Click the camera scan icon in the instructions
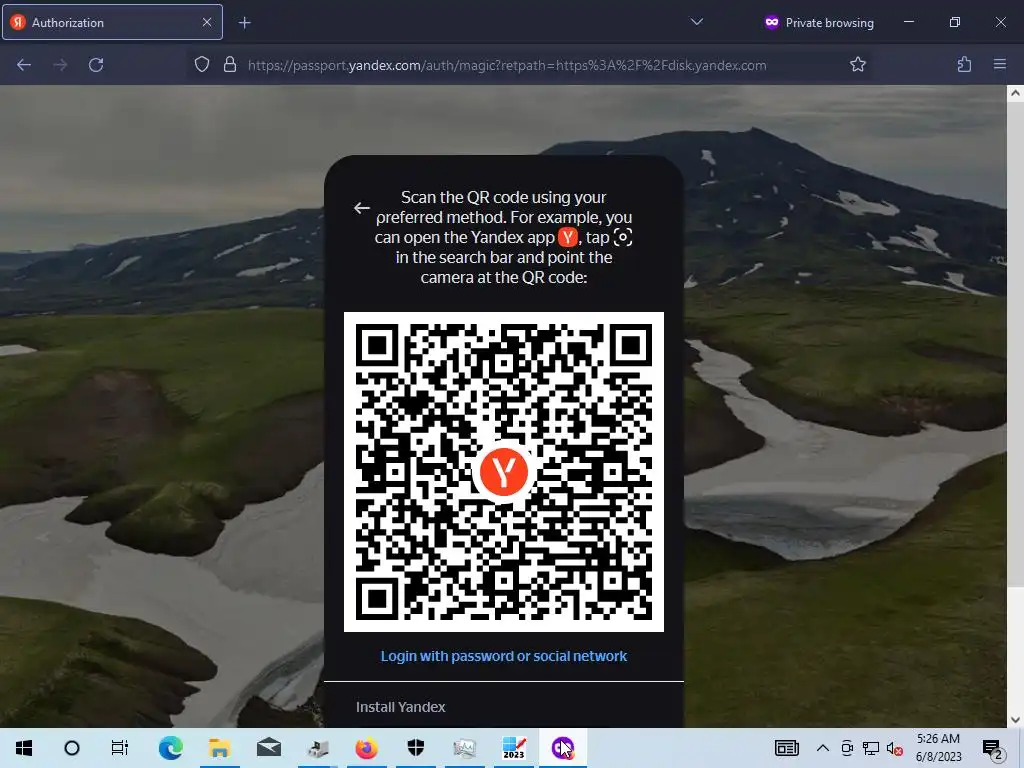The width and height of the screenshot is (1024, 768). [x=623, y=236]
